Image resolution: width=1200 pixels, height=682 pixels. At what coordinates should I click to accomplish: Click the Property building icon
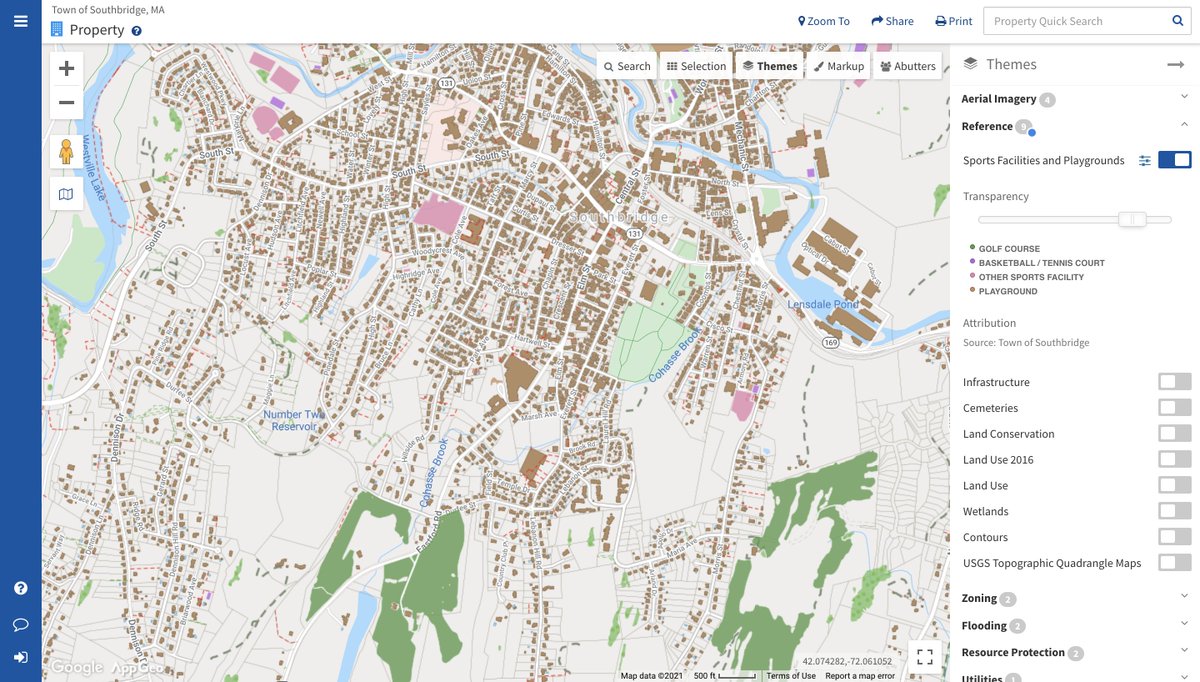57,30
